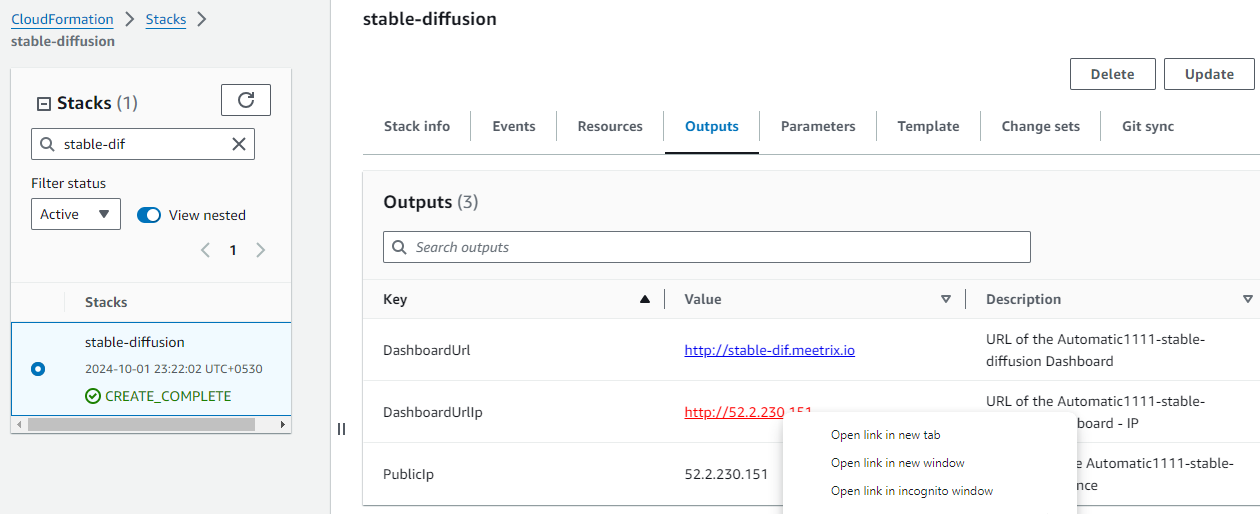
Task: Choose Open link in new tab
Action: [886, 435]
